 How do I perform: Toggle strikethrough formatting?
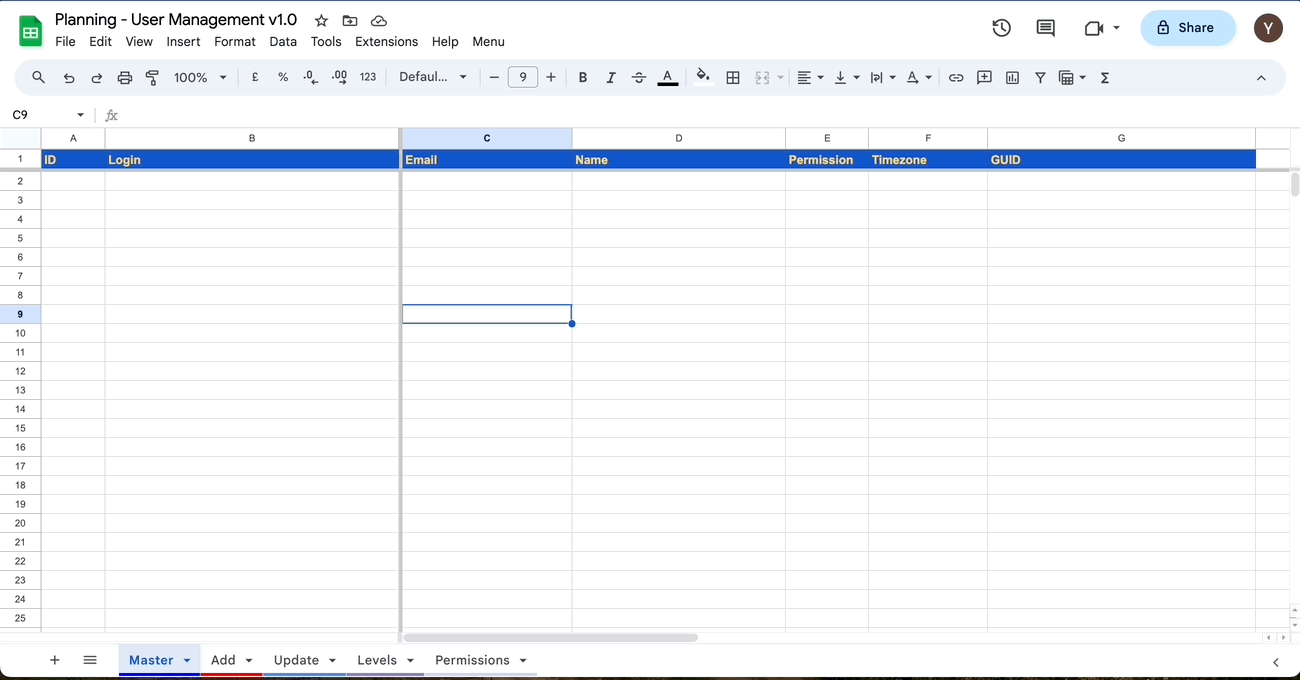[639, 78]
